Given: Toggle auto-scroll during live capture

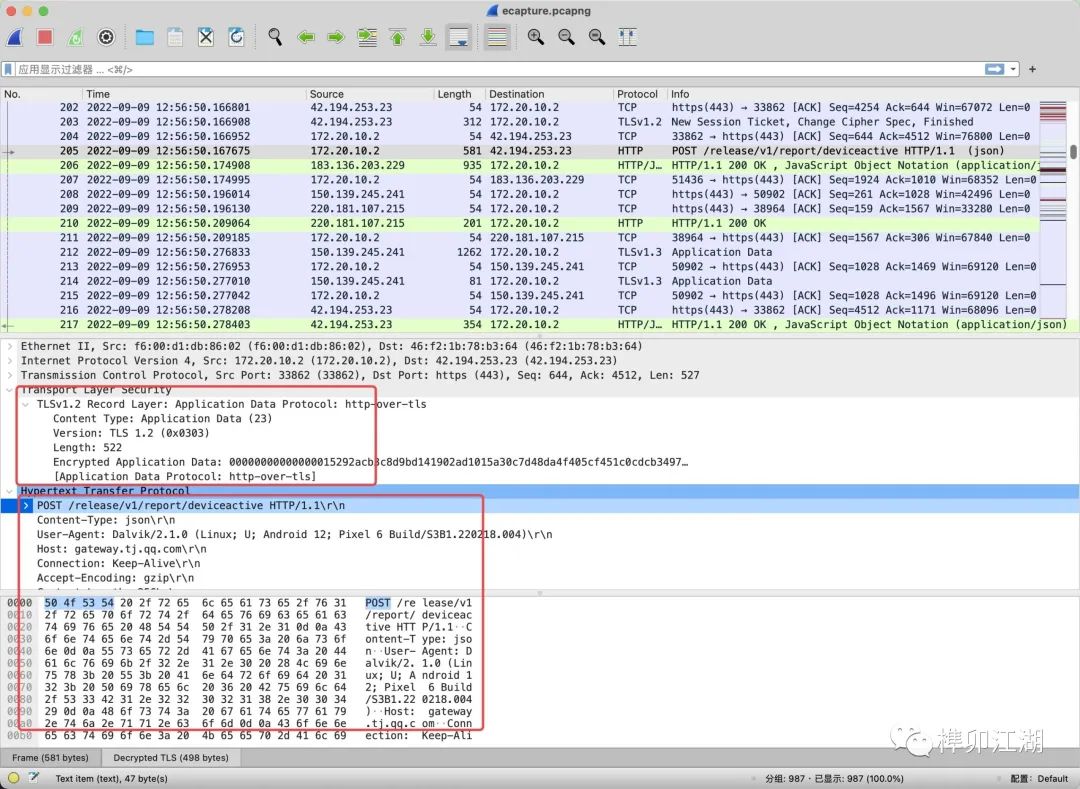Looking at the screenshot, I should [459, 38].
